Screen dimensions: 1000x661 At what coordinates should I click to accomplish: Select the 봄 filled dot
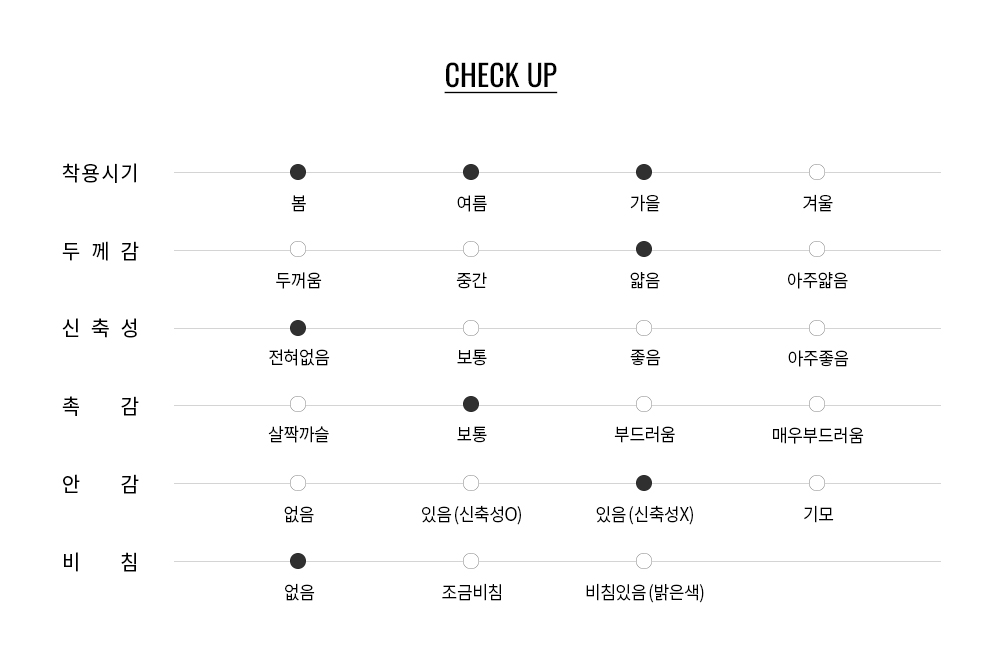pos(298,172)
